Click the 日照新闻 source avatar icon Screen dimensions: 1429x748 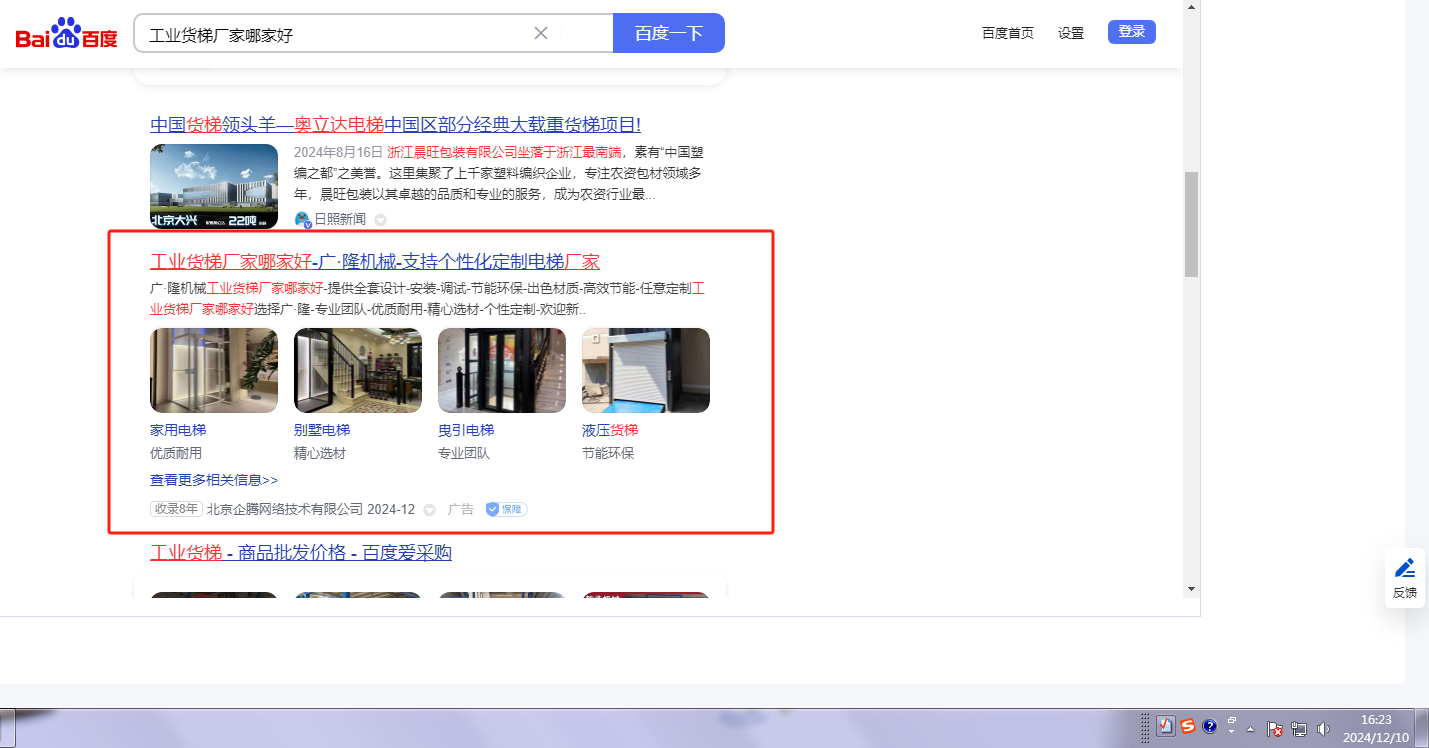click(302, 219)
